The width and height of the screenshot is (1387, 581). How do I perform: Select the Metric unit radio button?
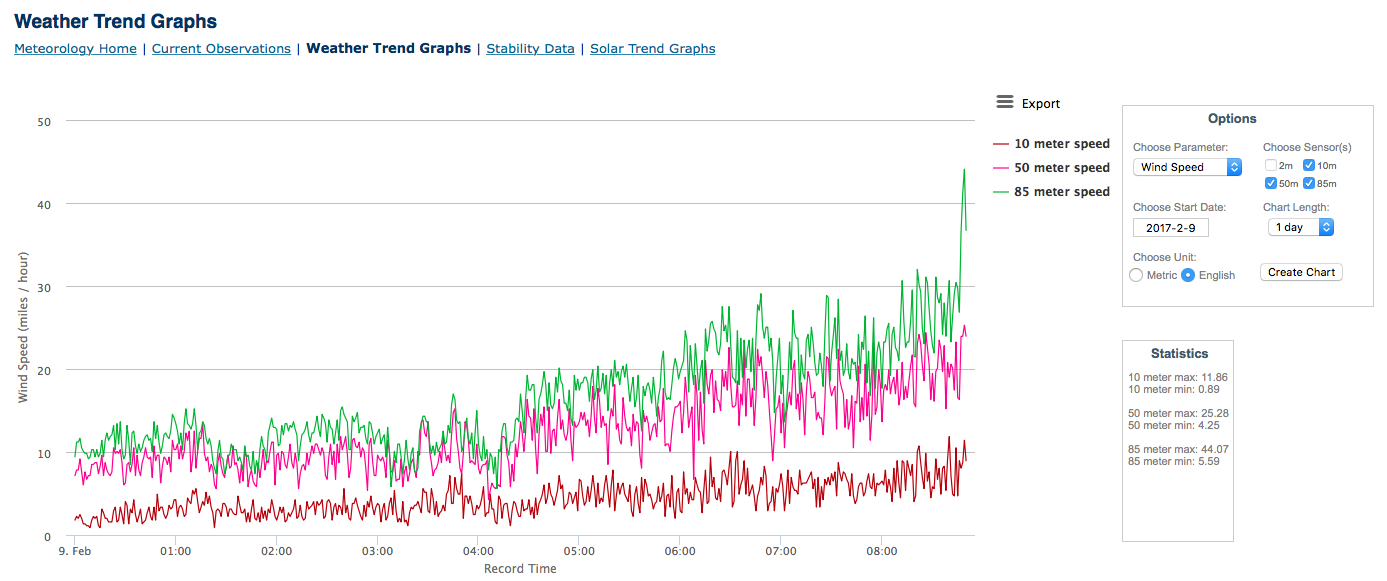pos(1136,275)
